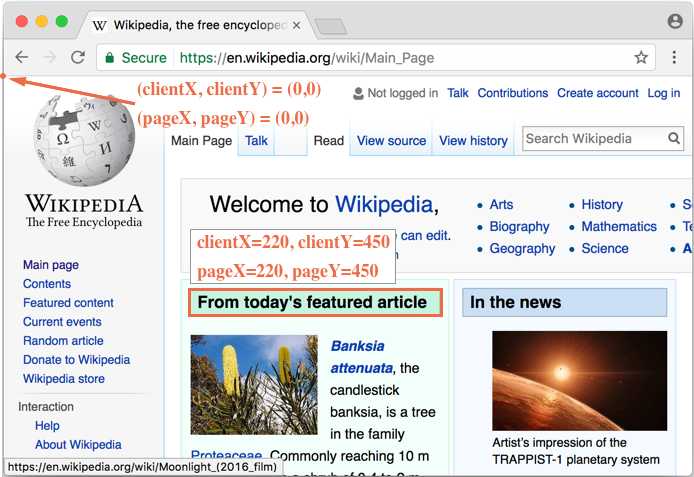Click the Proteaceae link

pos(226,456)
